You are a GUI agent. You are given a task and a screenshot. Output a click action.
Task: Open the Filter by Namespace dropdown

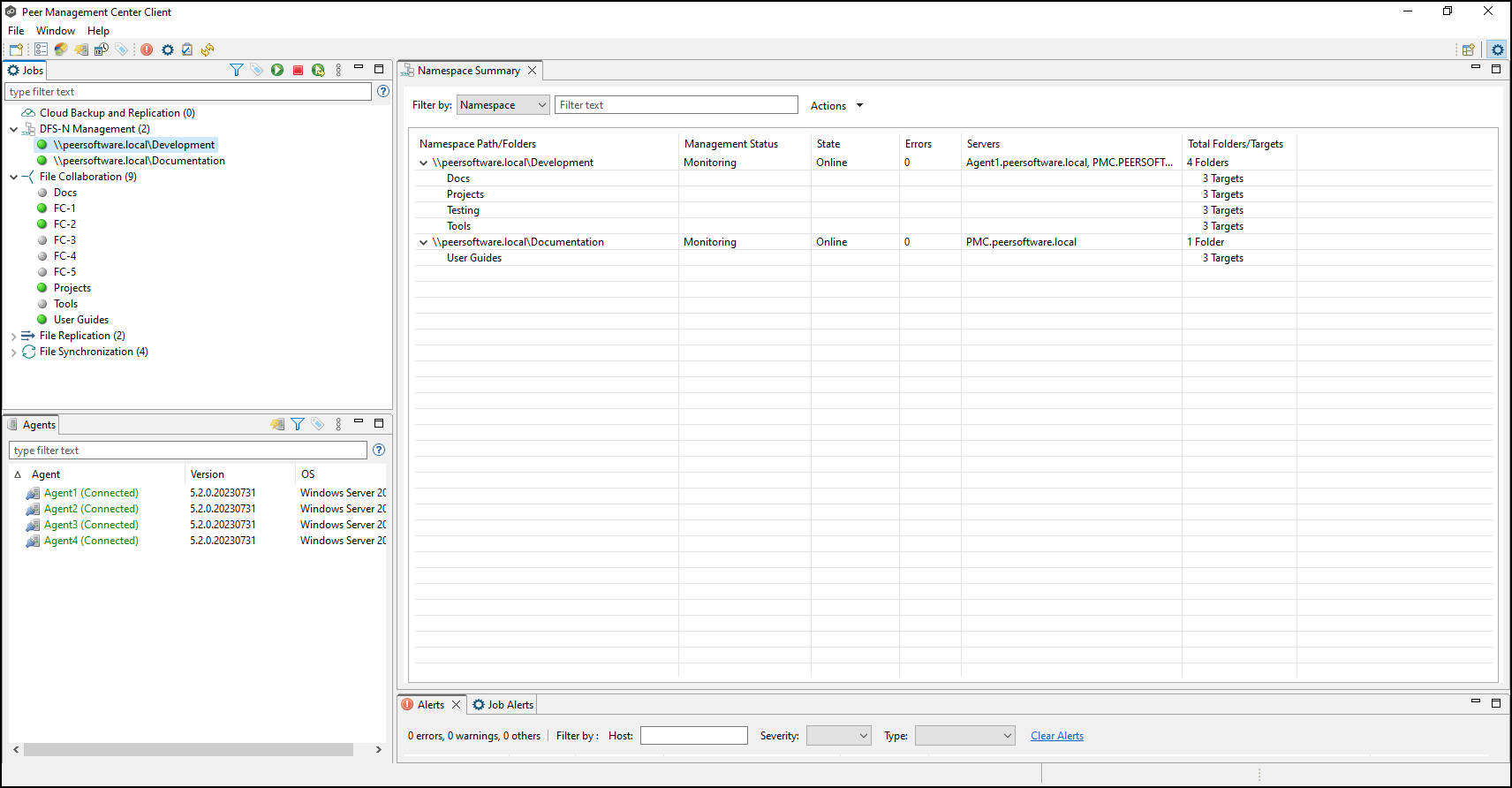pyautogui.click(x=503, y=105)
